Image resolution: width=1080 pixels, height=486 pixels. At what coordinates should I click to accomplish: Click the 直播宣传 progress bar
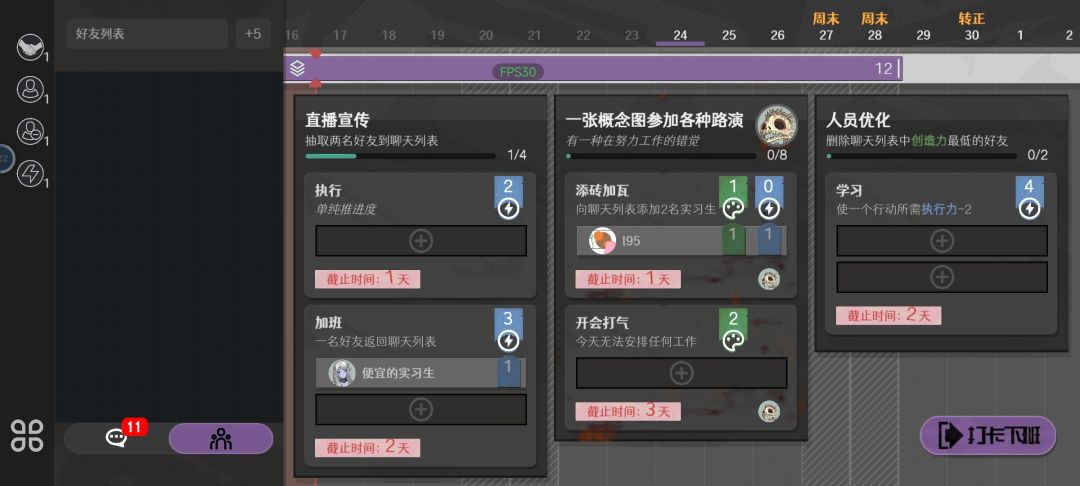400,156
